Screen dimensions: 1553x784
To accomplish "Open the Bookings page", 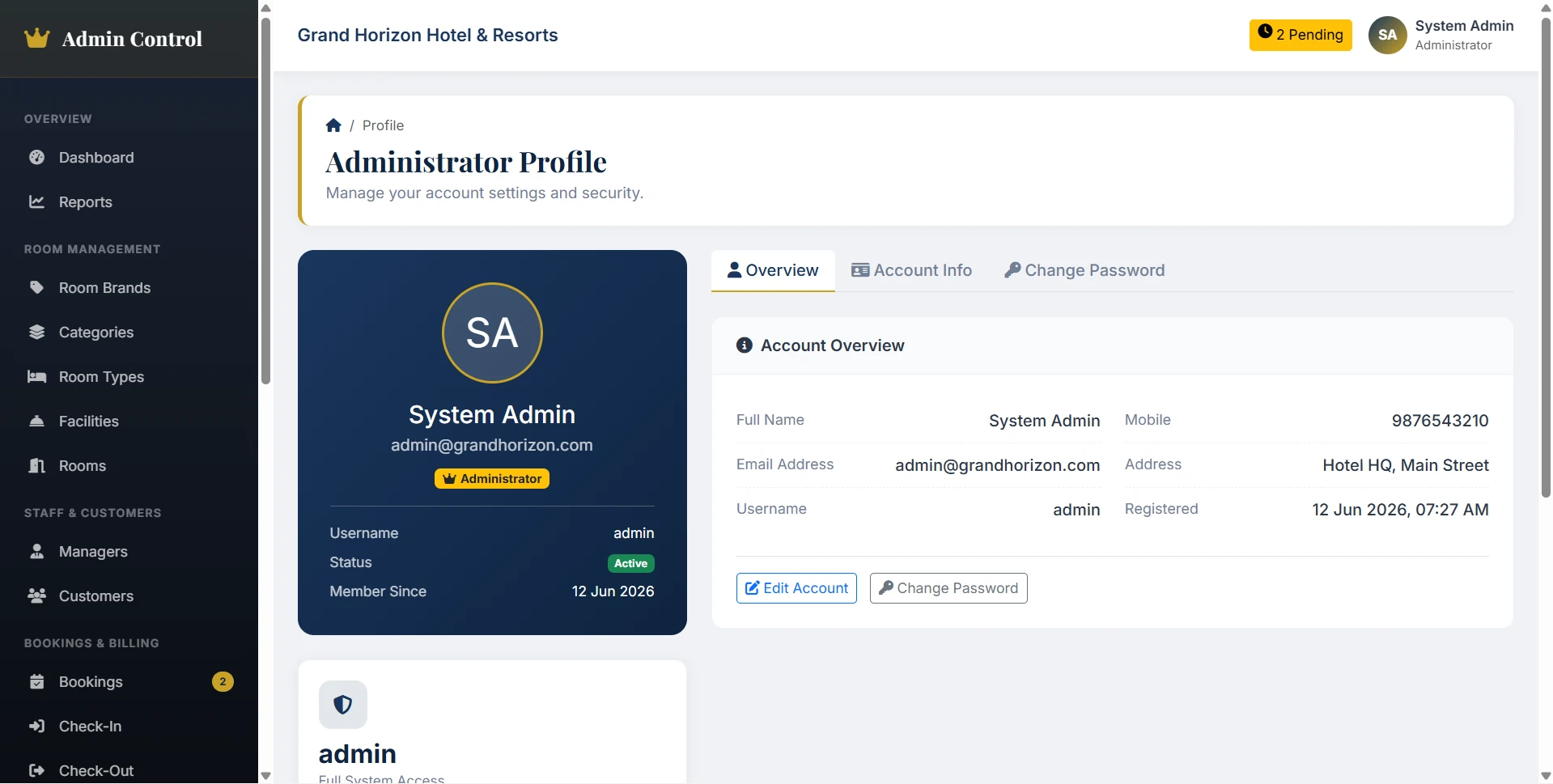I will tap(129, 681).
